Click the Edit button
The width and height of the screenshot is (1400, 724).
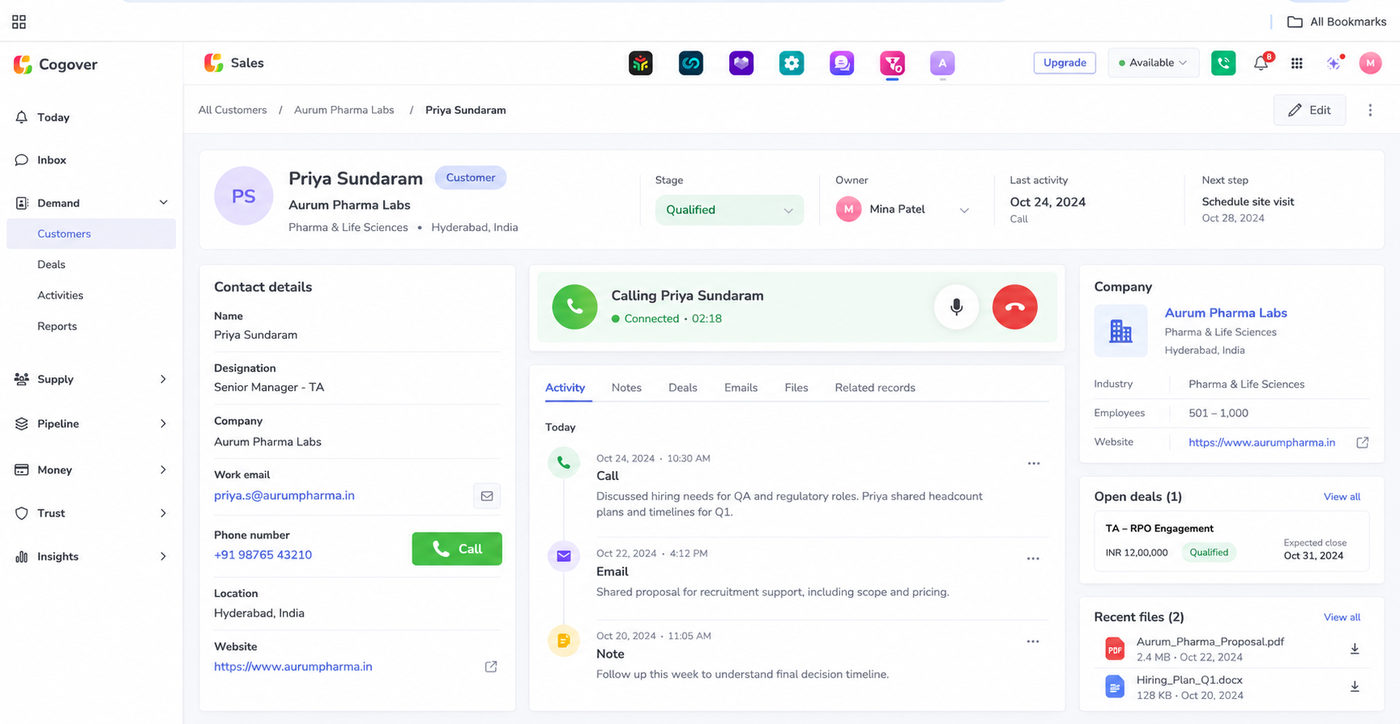click(1309, 110)
